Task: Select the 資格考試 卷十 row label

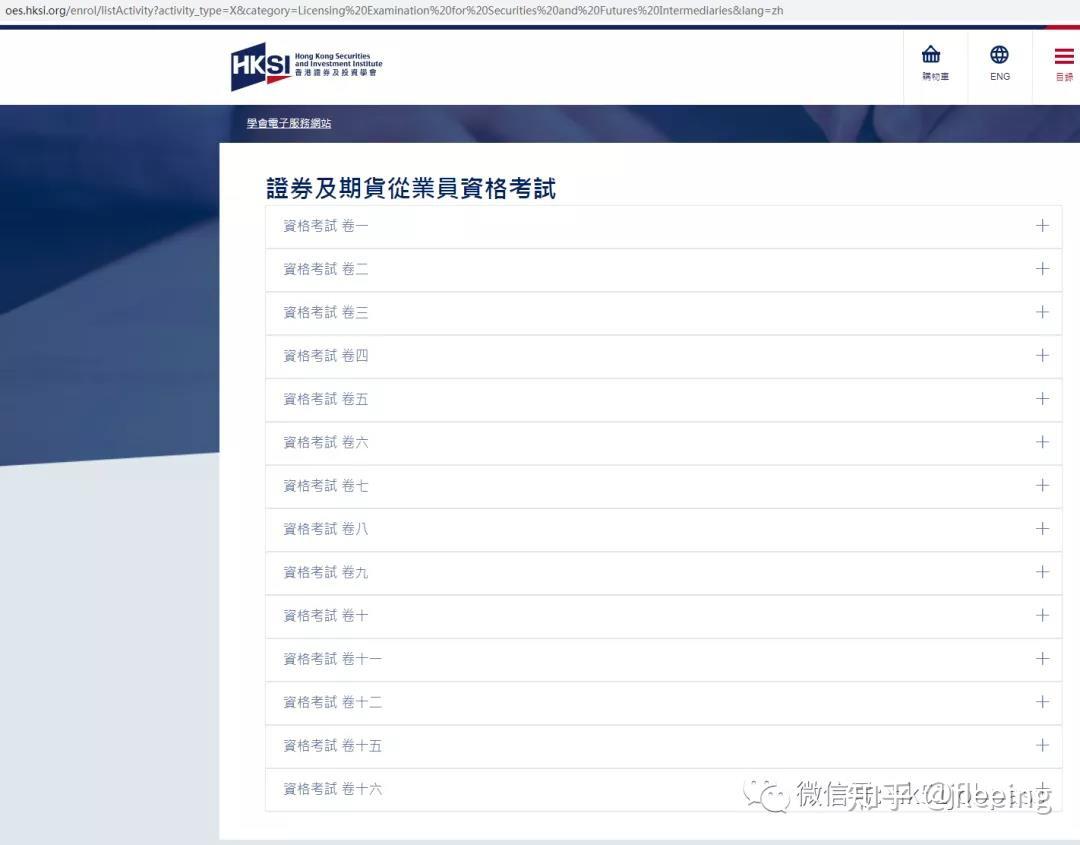Action: 326,616
